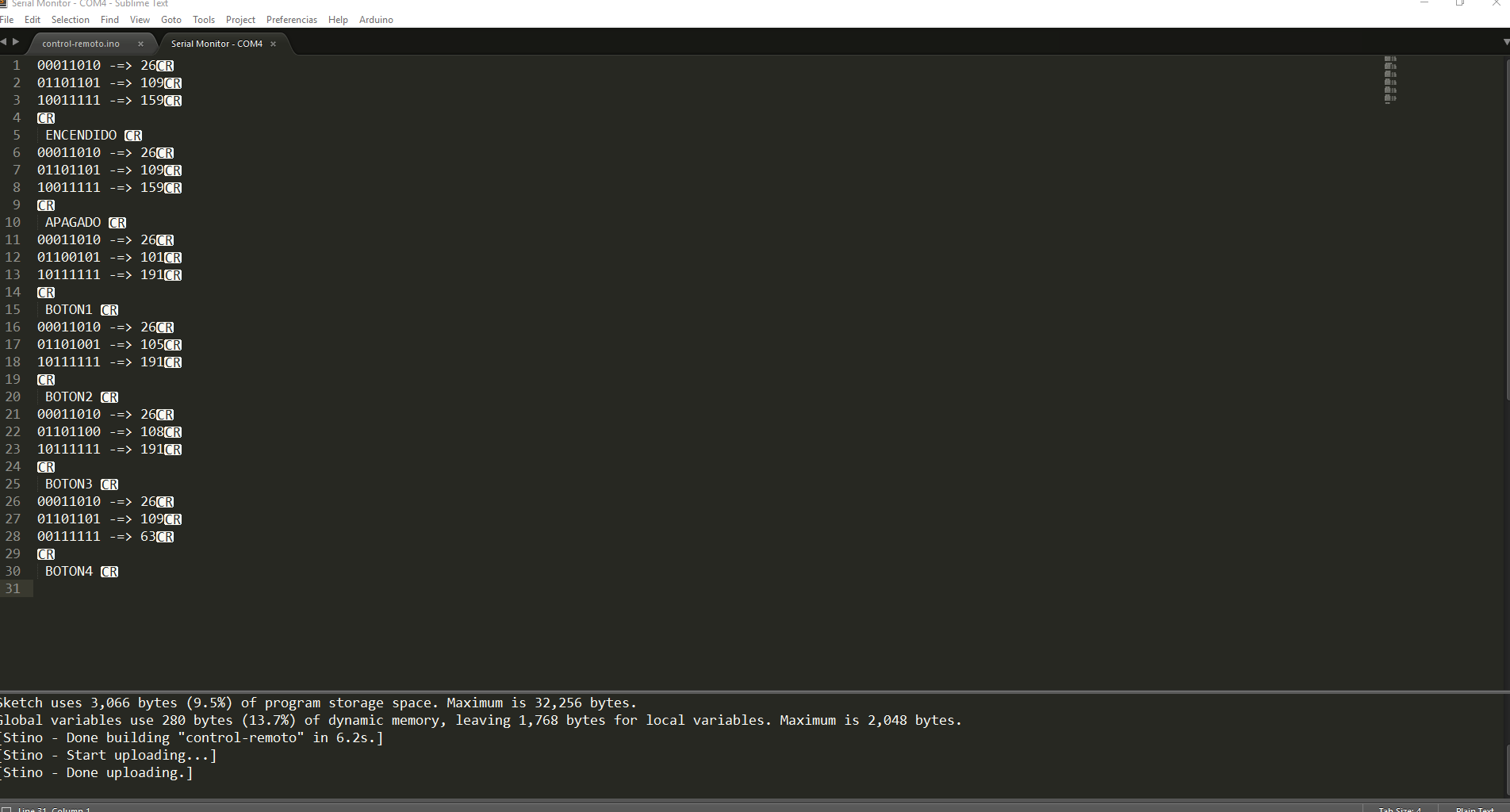
Task: Click the minimap to navigate the document
Action: [1389, 79]
